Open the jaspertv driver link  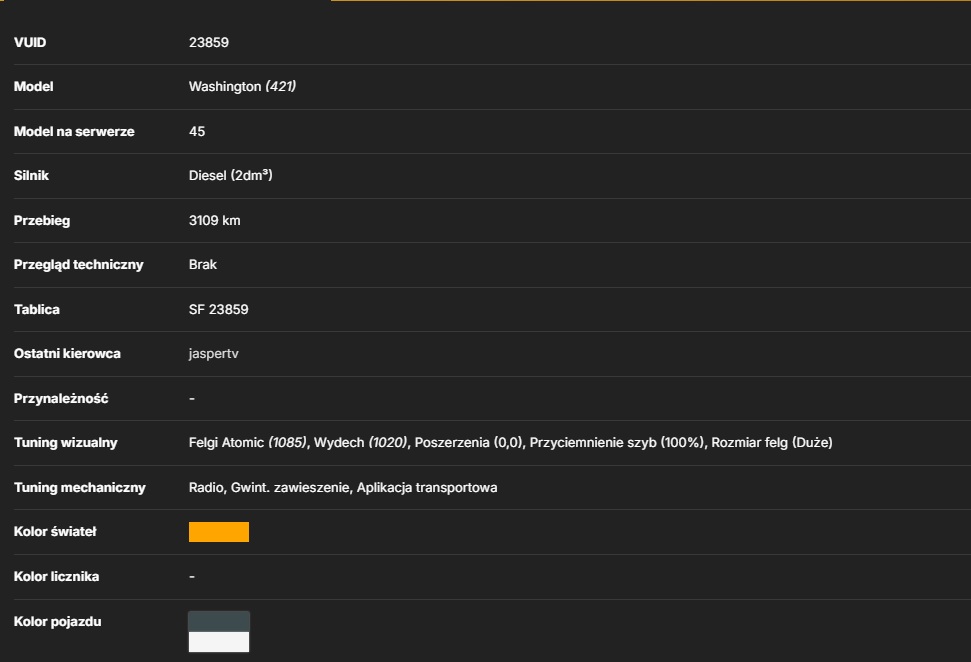point(214,354)
